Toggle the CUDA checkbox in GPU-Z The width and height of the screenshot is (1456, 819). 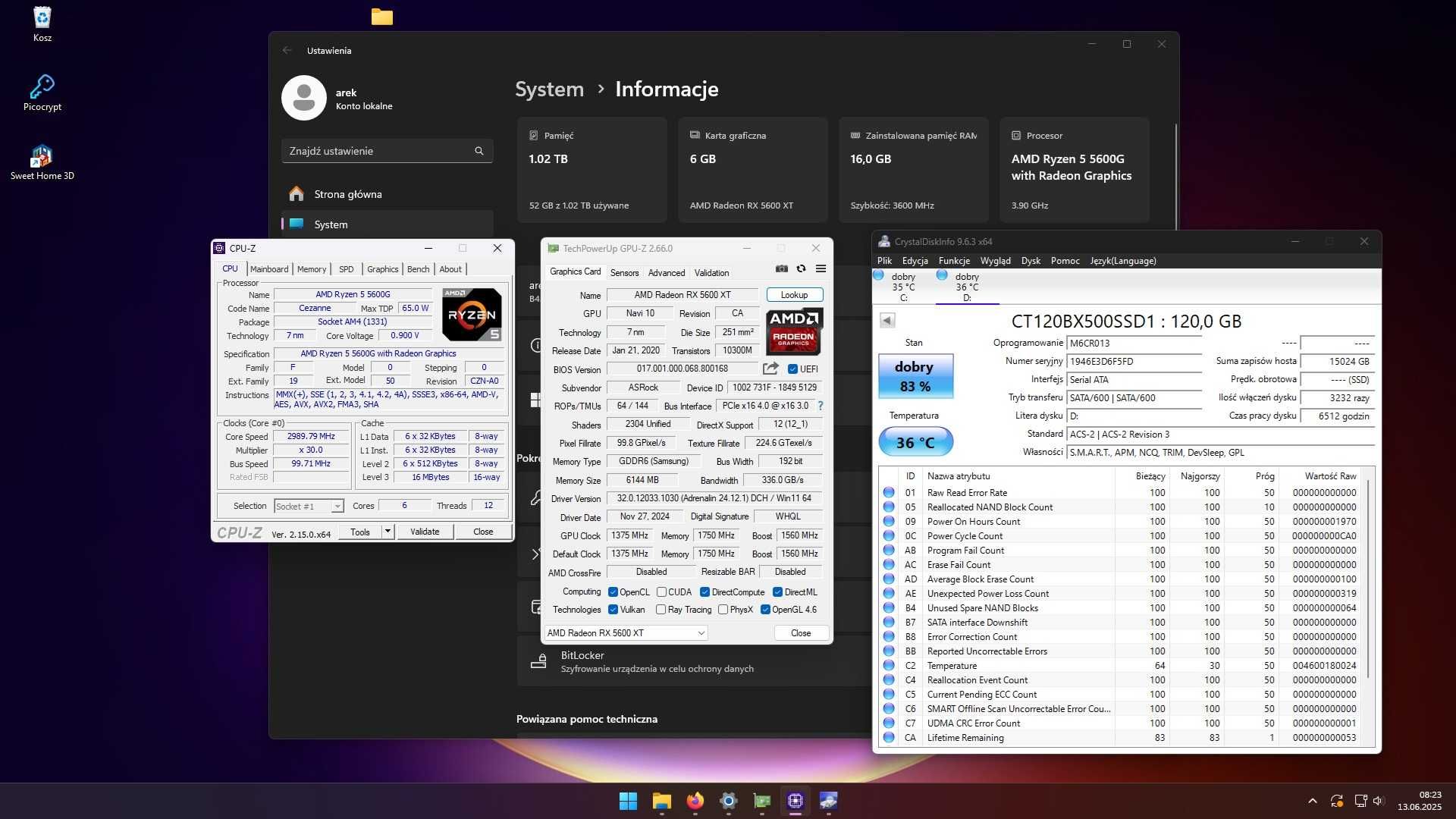coord(661,592)
